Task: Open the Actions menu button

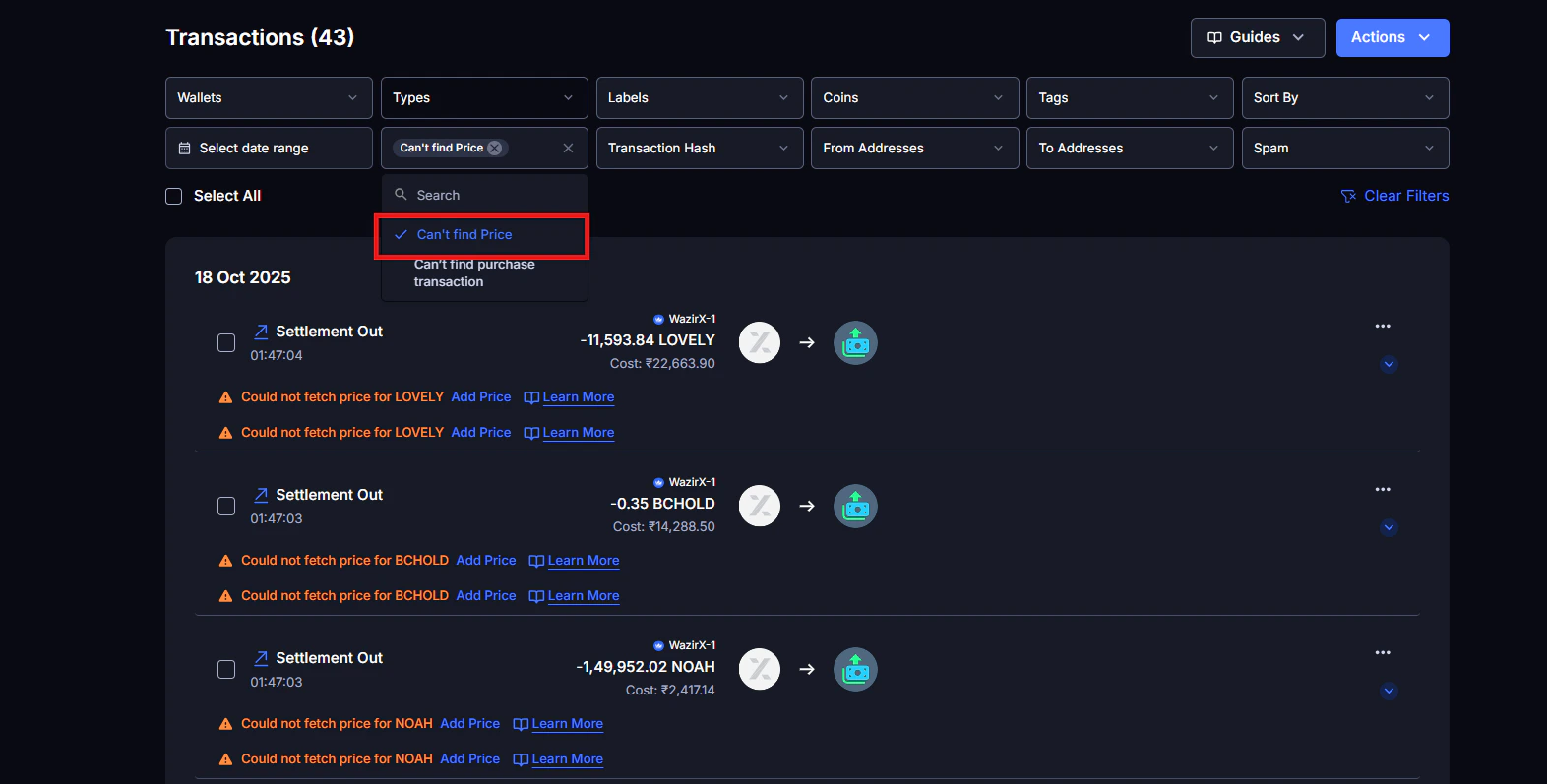Action: 1392,37
